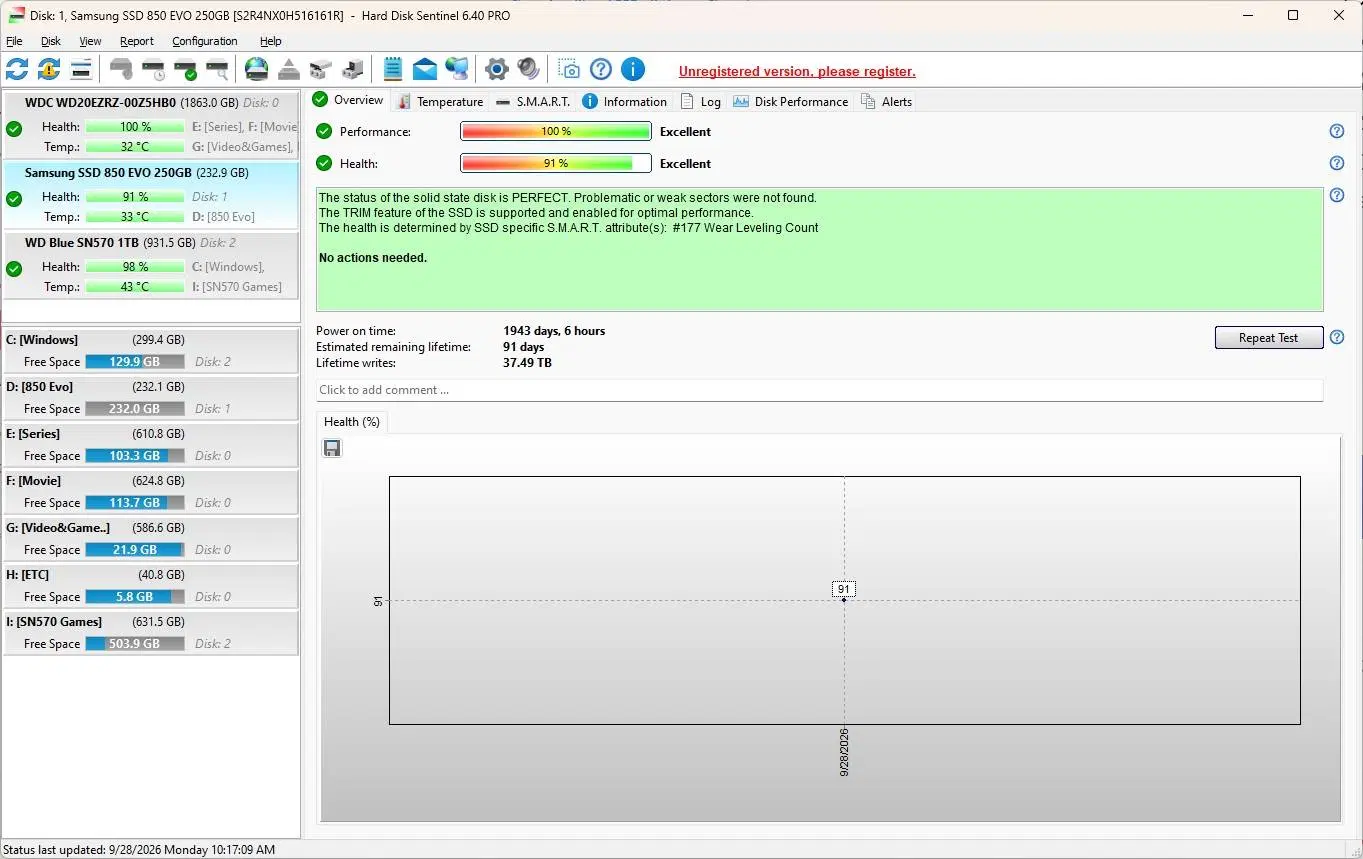Click the globe with monitor network icon
Viewport: 1363px width, 859px height.
click(457, 69)
